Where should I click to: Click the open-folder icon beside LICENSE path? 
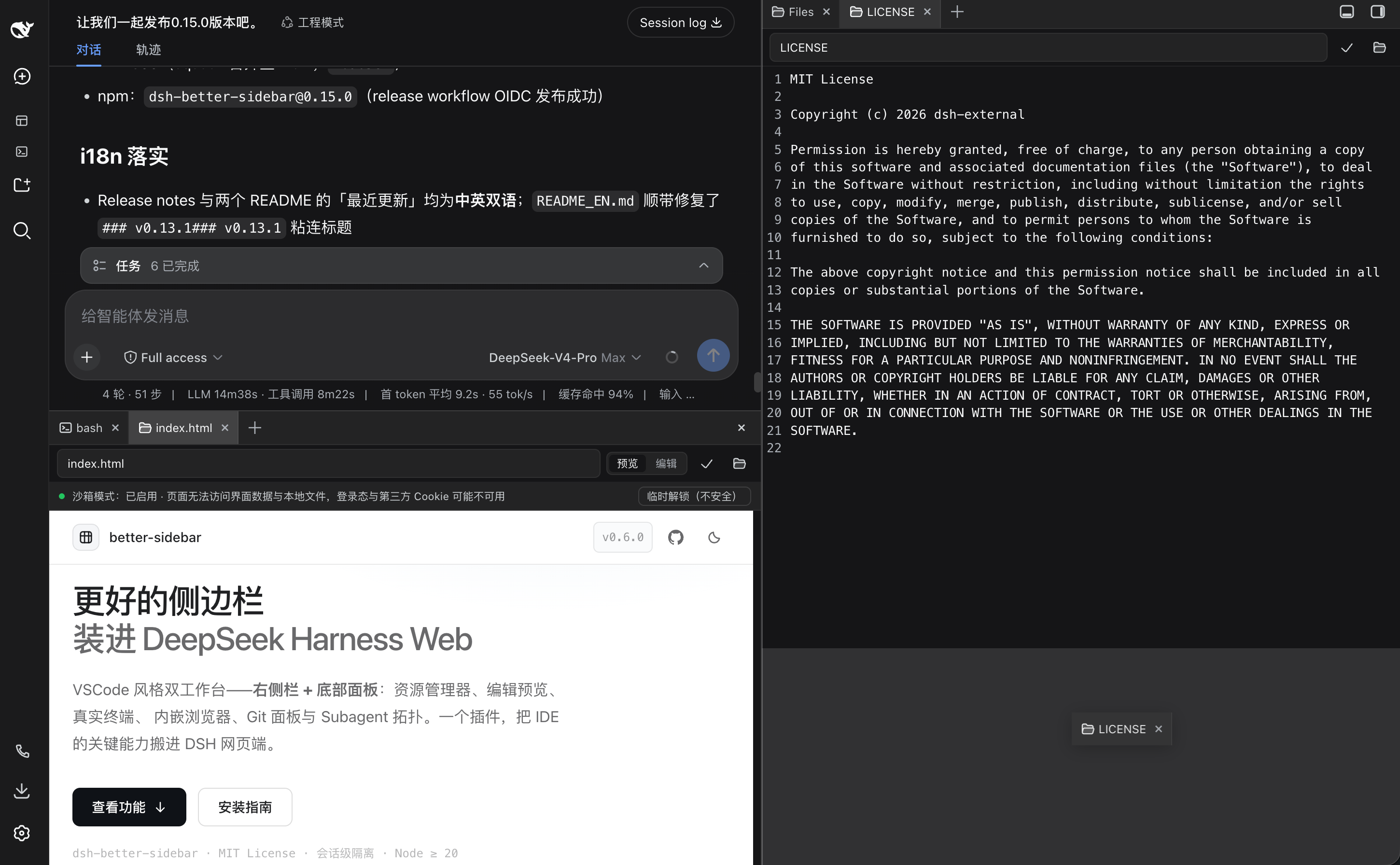[1379, 47]
